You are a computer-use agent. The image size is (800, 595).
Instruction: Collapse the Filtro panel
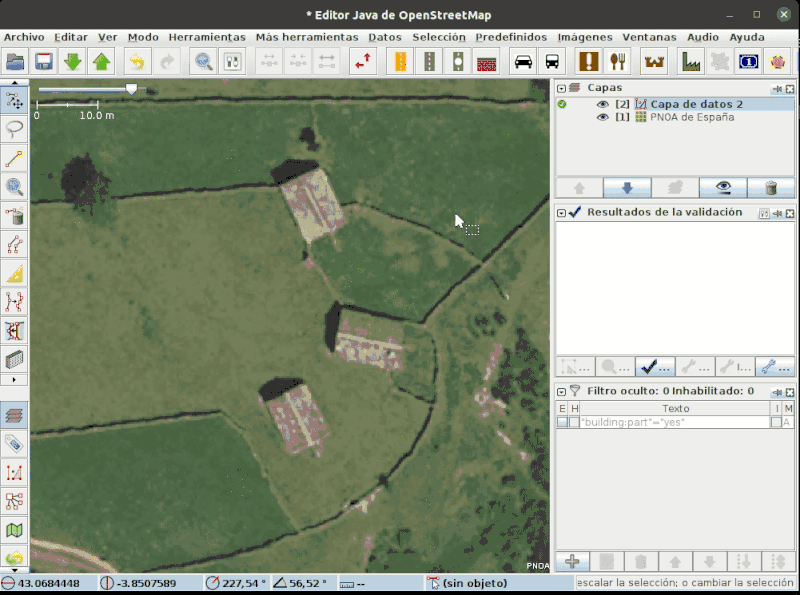[x=561, y=391]
